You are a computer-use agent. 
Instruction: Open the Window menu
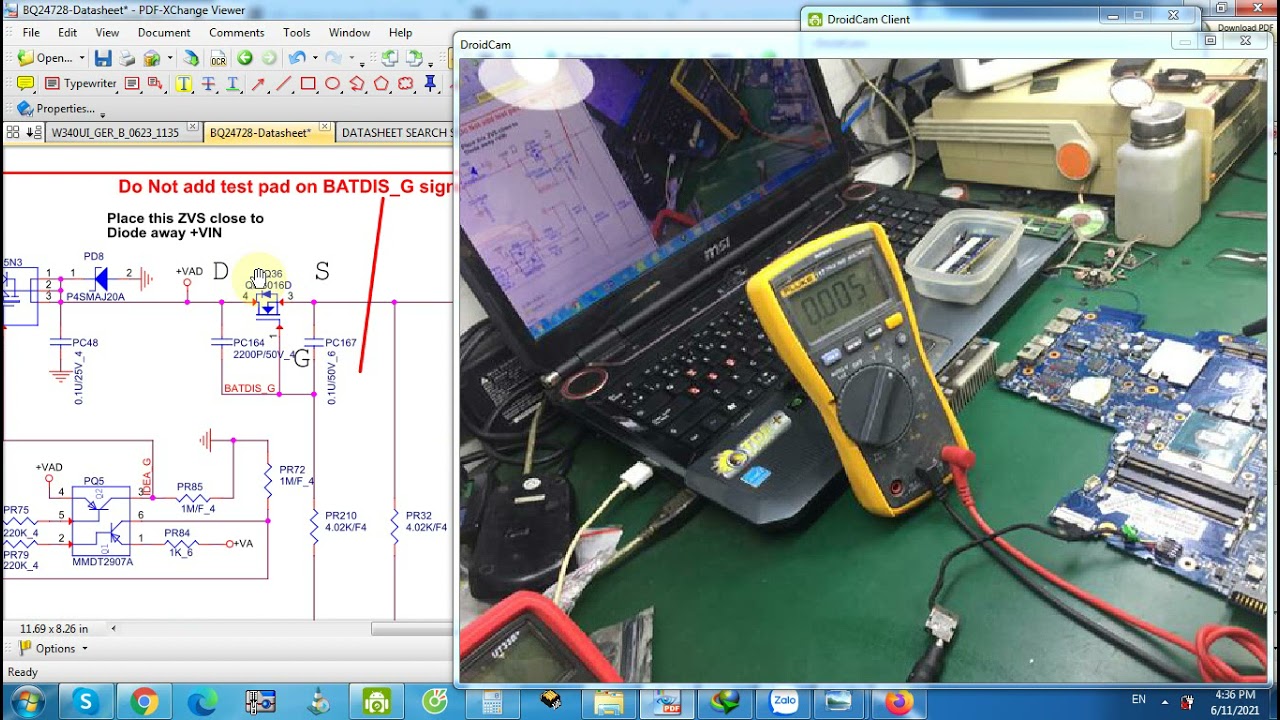click(x=349, y=33)
